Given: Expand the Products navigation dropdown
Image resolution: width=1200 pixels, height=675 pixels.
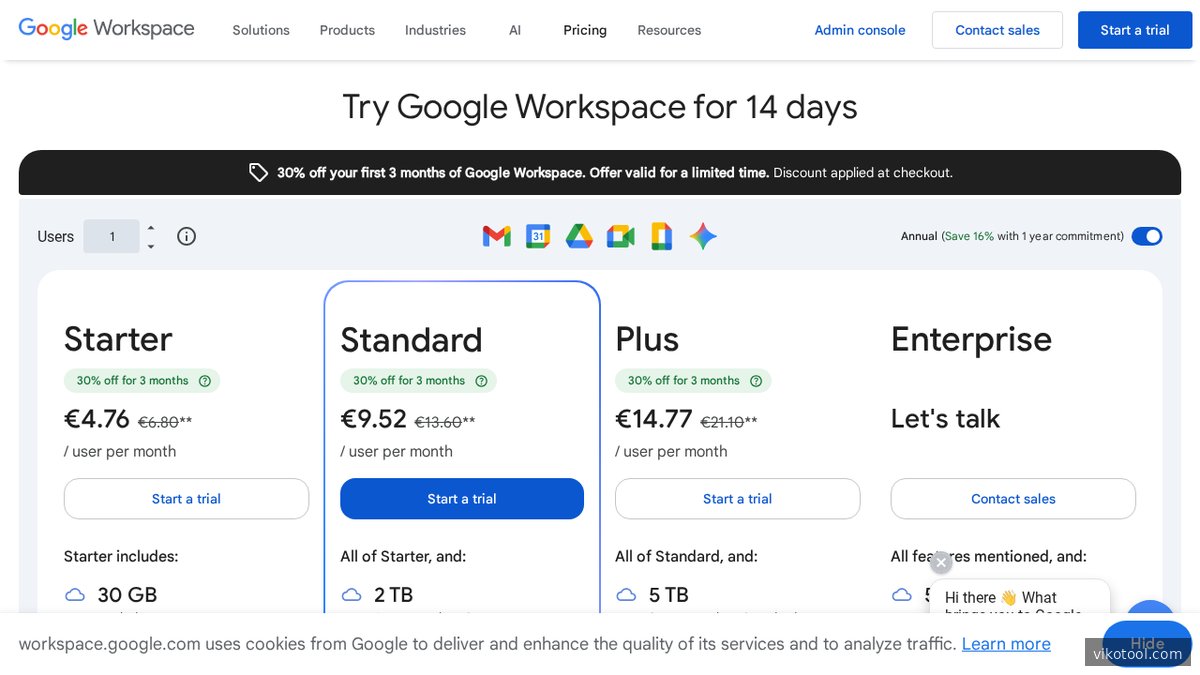Looking at the screenshot, I should [347, 30].
